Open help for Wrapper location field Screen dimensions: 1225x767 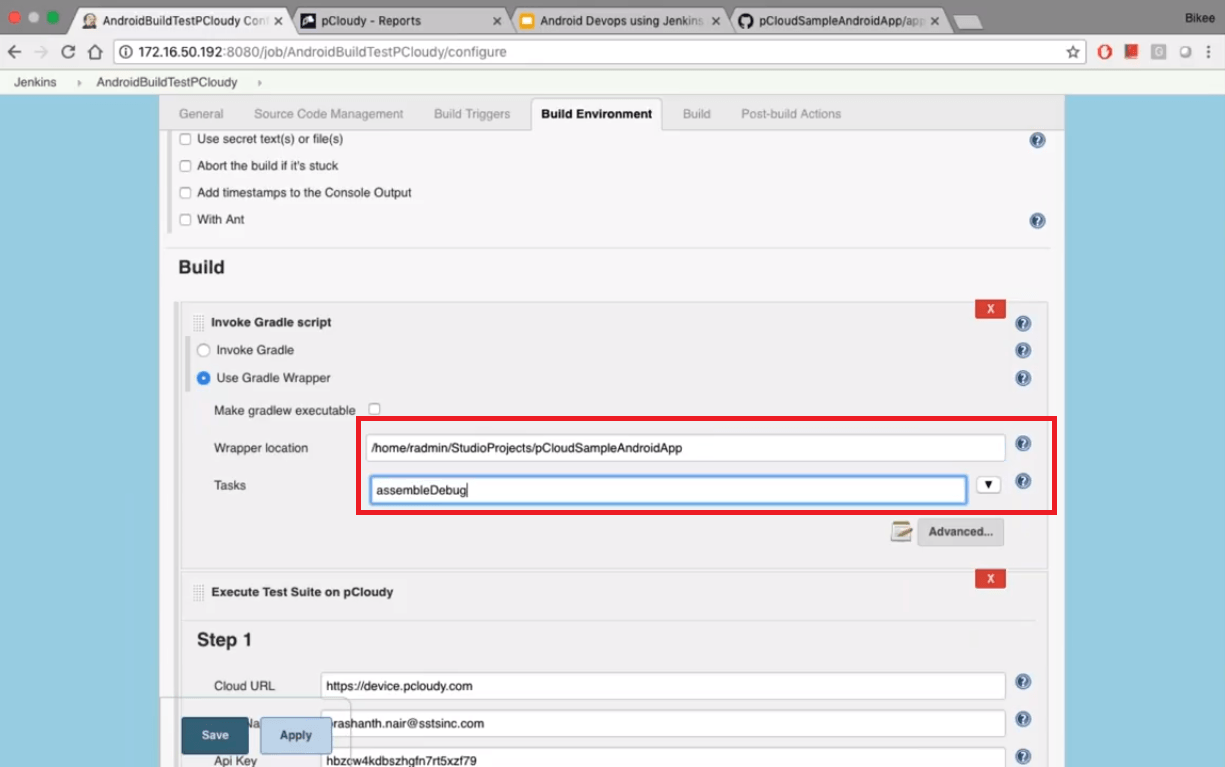click(x=1023, y=444)
